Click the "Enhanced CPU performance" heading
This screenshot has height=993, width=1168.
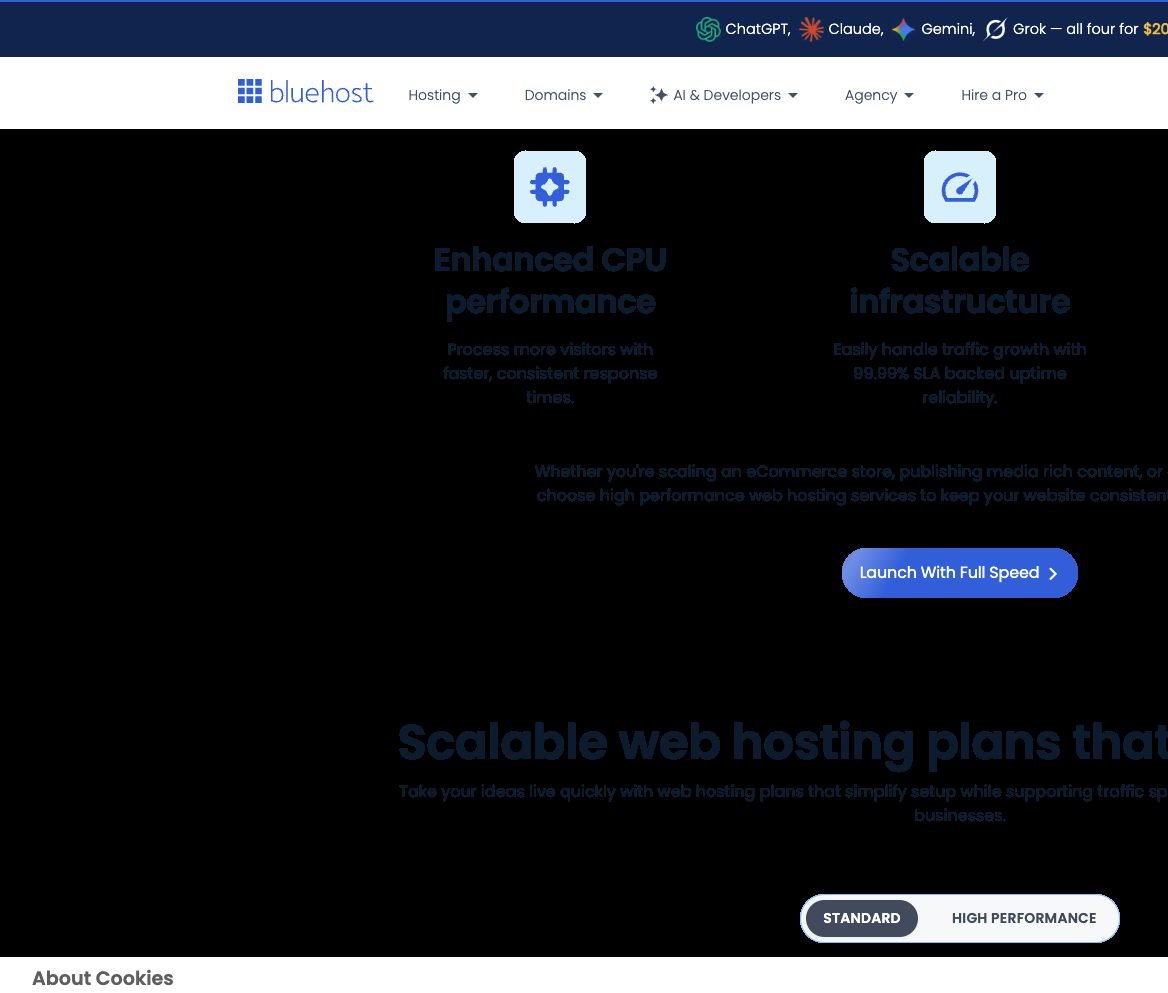coord(550,281)
